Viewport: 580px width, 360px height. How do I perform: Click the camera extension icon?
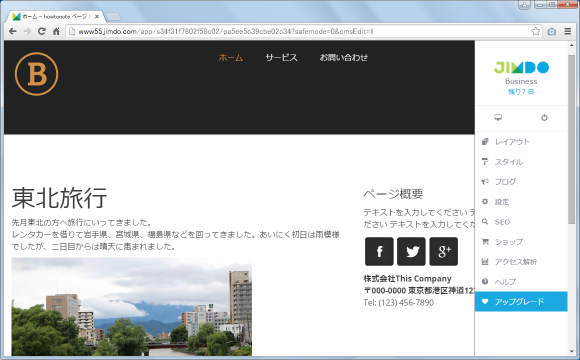(552, 31)
